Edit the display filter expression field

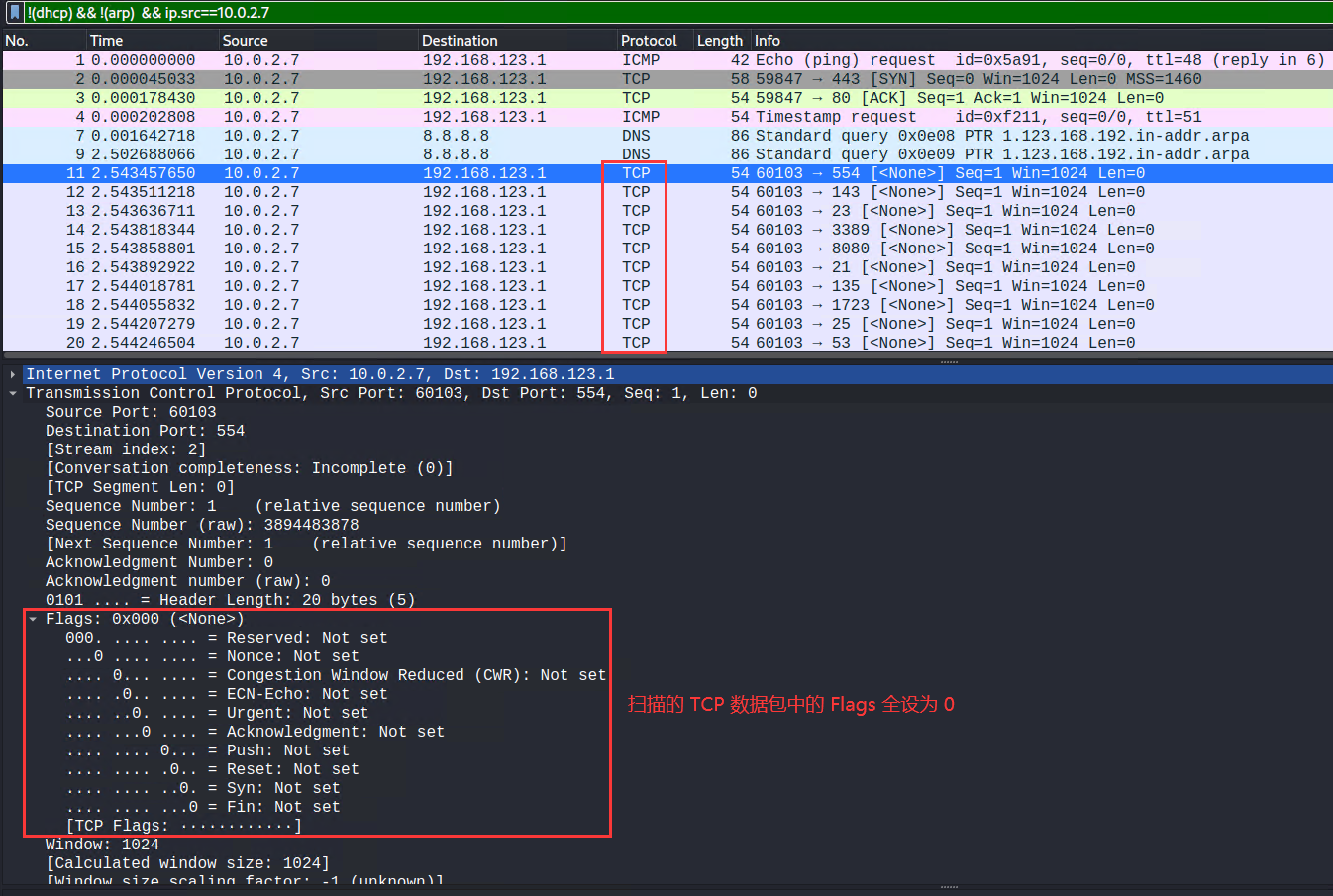click(x=677, y=13)
